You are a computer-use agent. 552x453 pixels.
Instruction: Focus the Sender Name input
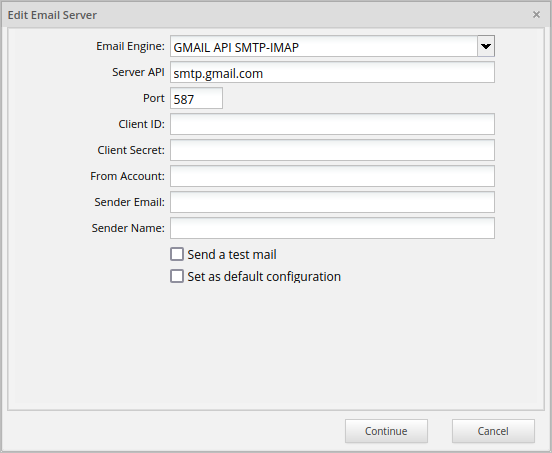(332, 228)
